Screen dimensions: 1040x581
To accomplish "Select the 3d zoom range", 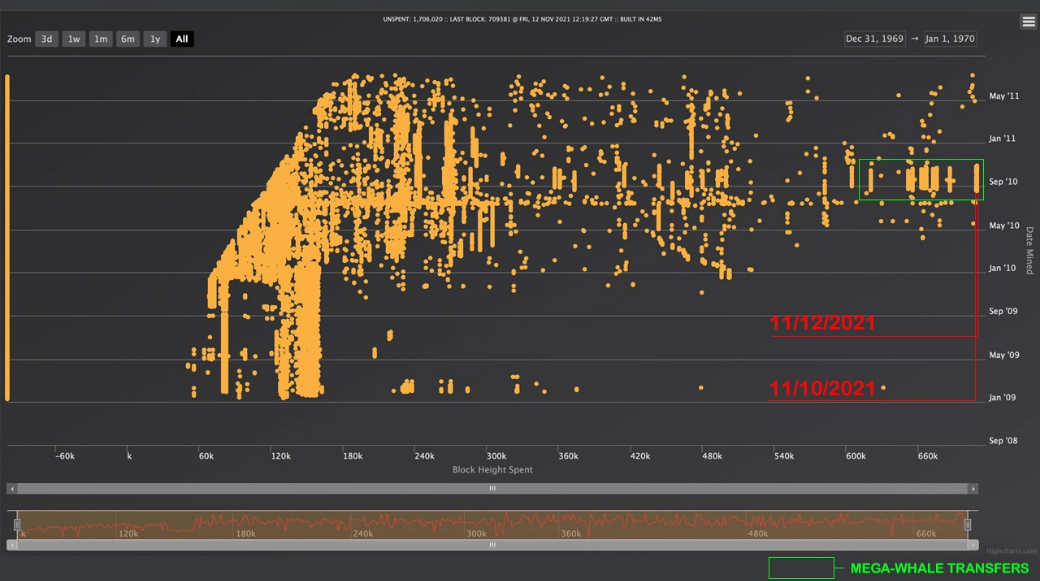I will (46, 39).
